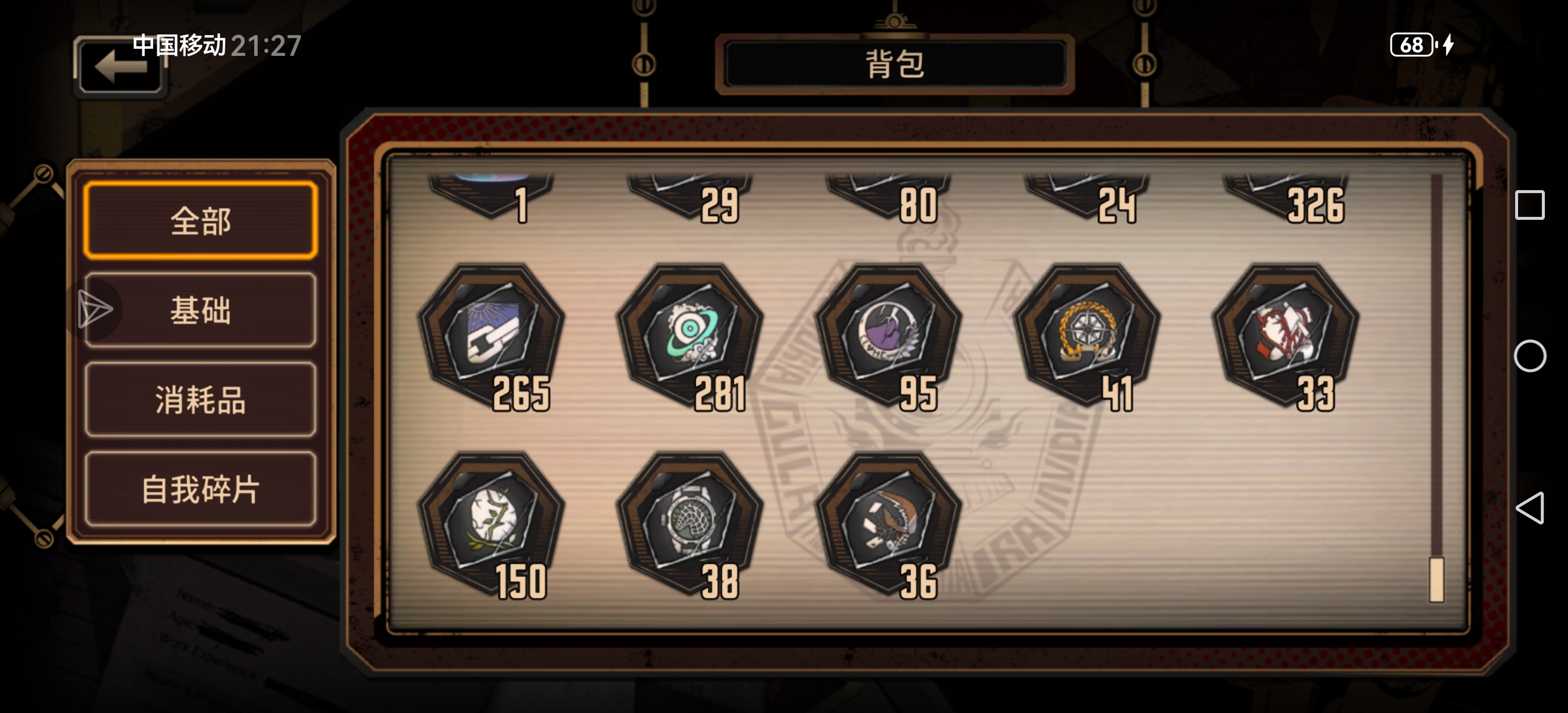The height and width of the screenshot is (713, 1568).
Task: Select the golden wreath compass item 41
Action: [1087, 335]
